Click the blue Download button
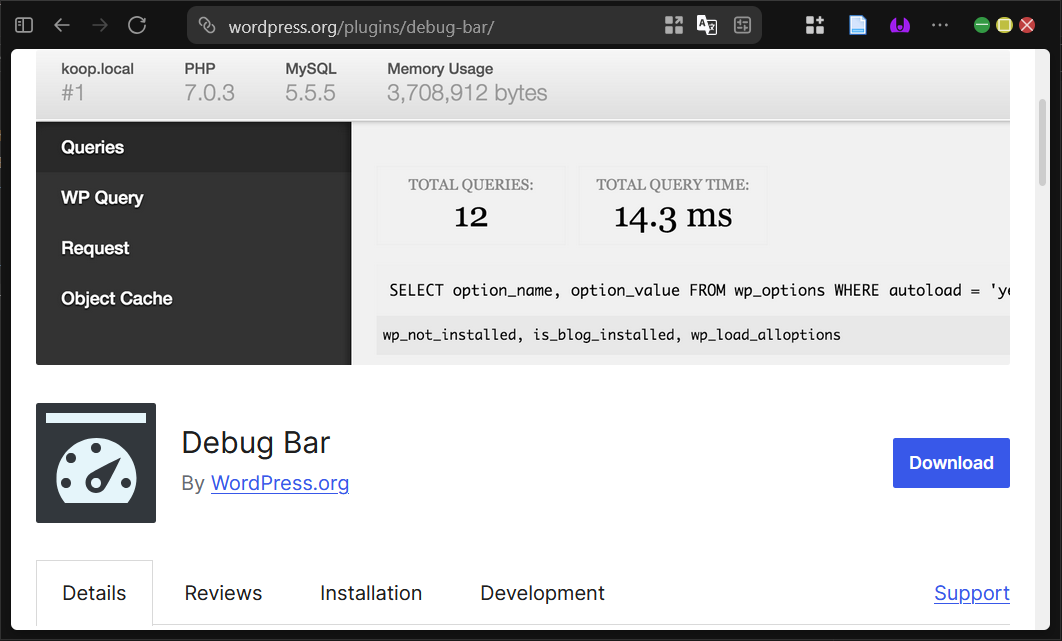Image resolution: width=1062 pixels, height=641 pixels. pos(951,463)
